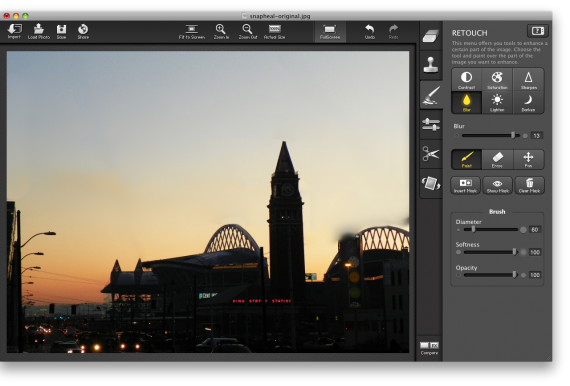Open the Share globe icon
The height and width of the screenshot is (386, 570).
[83, 31]
